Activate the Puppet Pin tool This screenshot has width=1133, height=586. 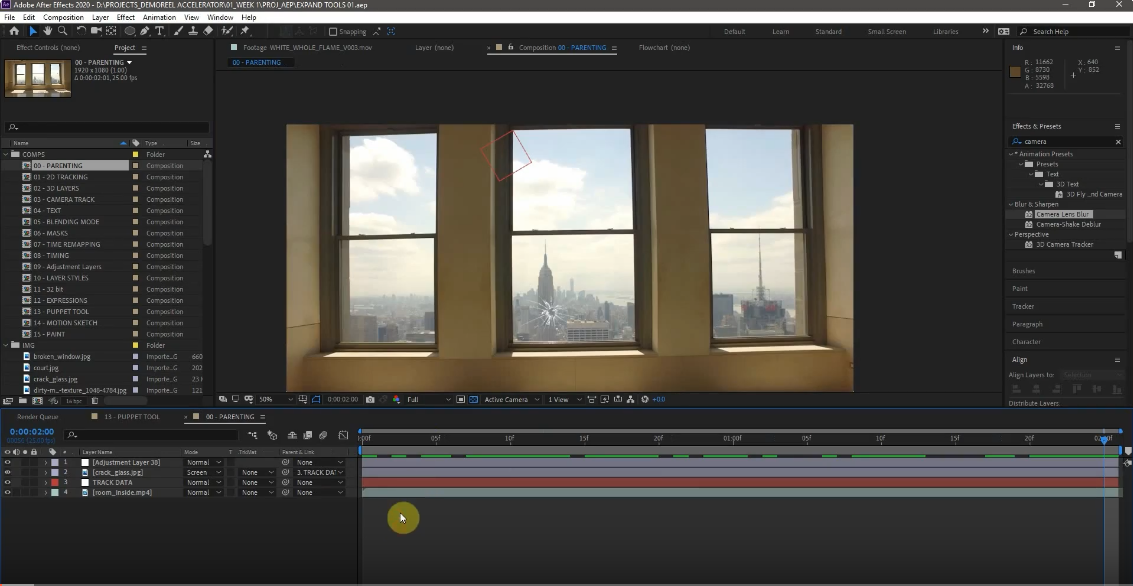245,31
